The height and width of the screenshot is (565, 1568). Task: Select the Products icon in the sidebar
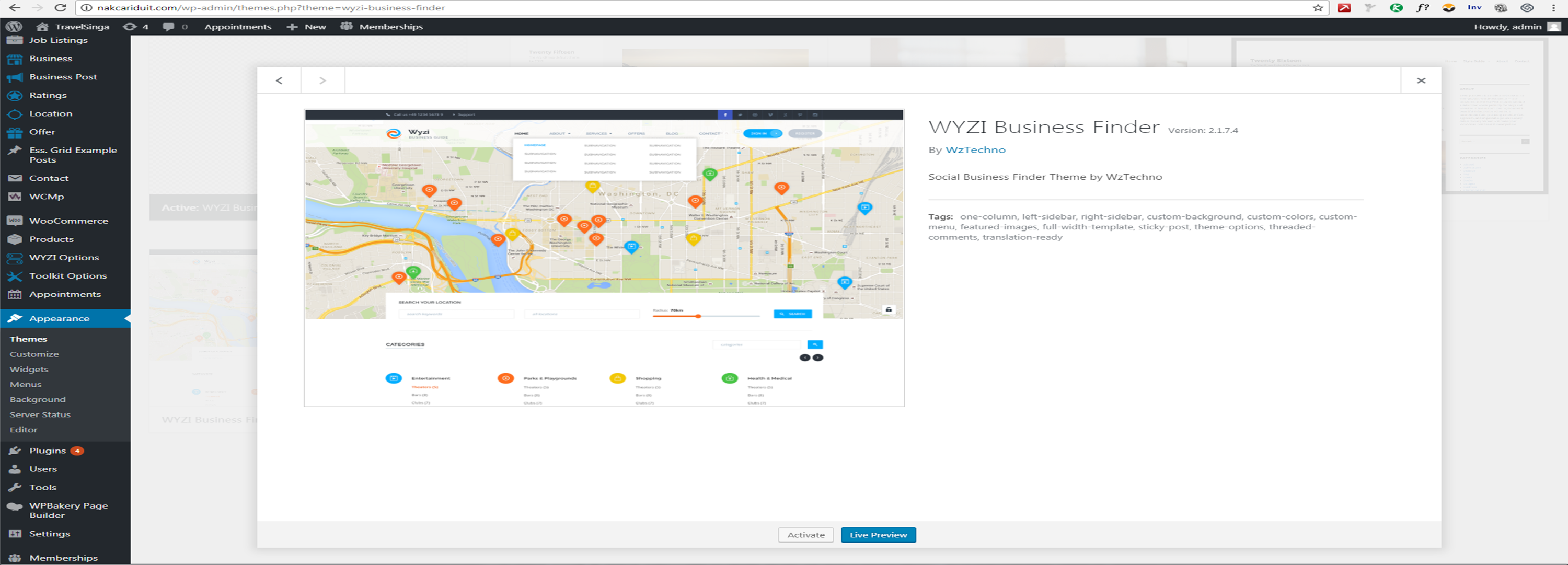(x=15, y=239)
